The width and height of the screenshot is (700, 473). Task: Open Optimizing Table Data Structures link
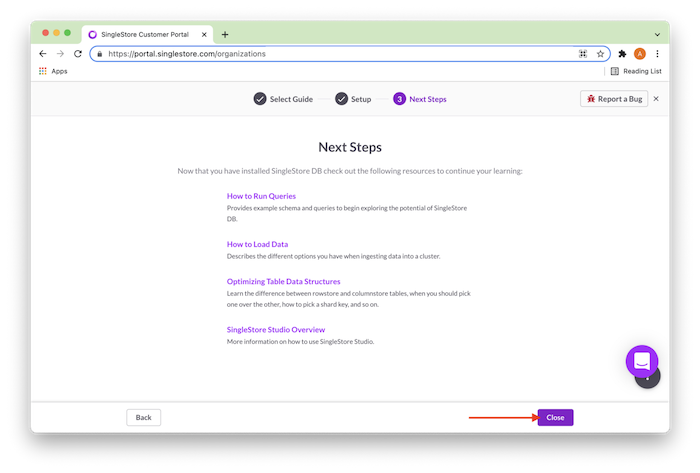(283, 281)
